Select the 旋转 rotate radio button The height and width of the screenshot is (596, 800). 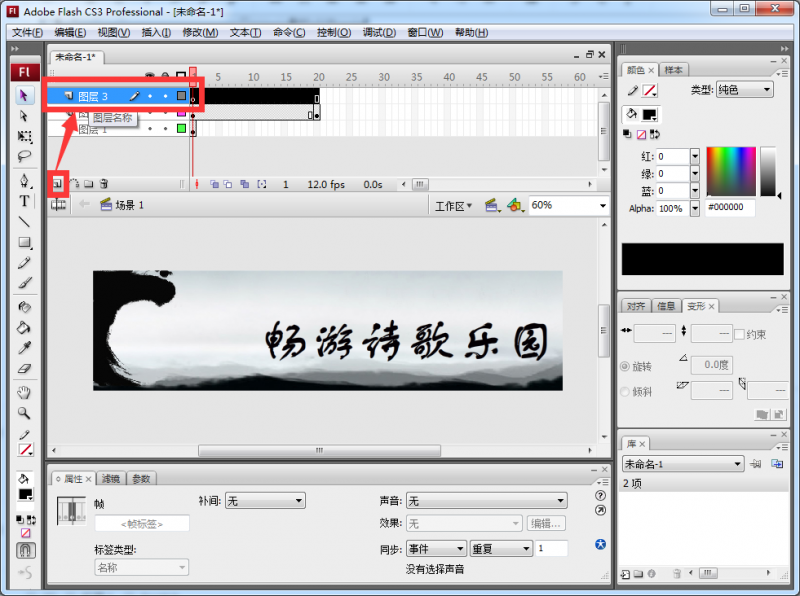coord(625,366)
